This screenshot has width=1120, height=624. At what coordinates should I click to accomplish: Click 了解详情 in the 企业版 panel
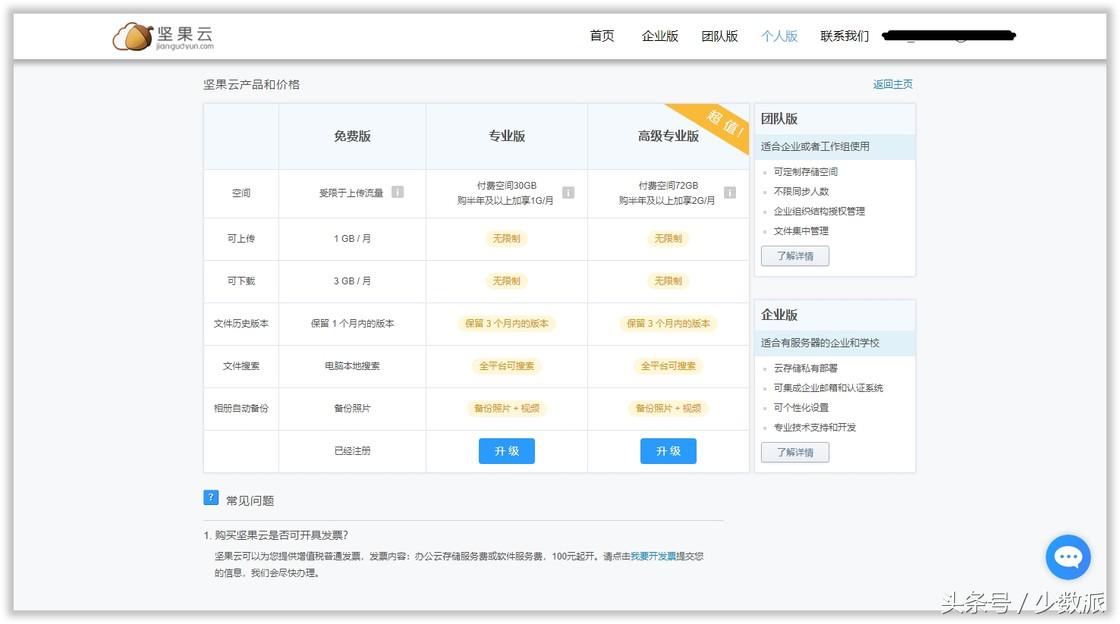pyautogui.click(x=795, y=452)
